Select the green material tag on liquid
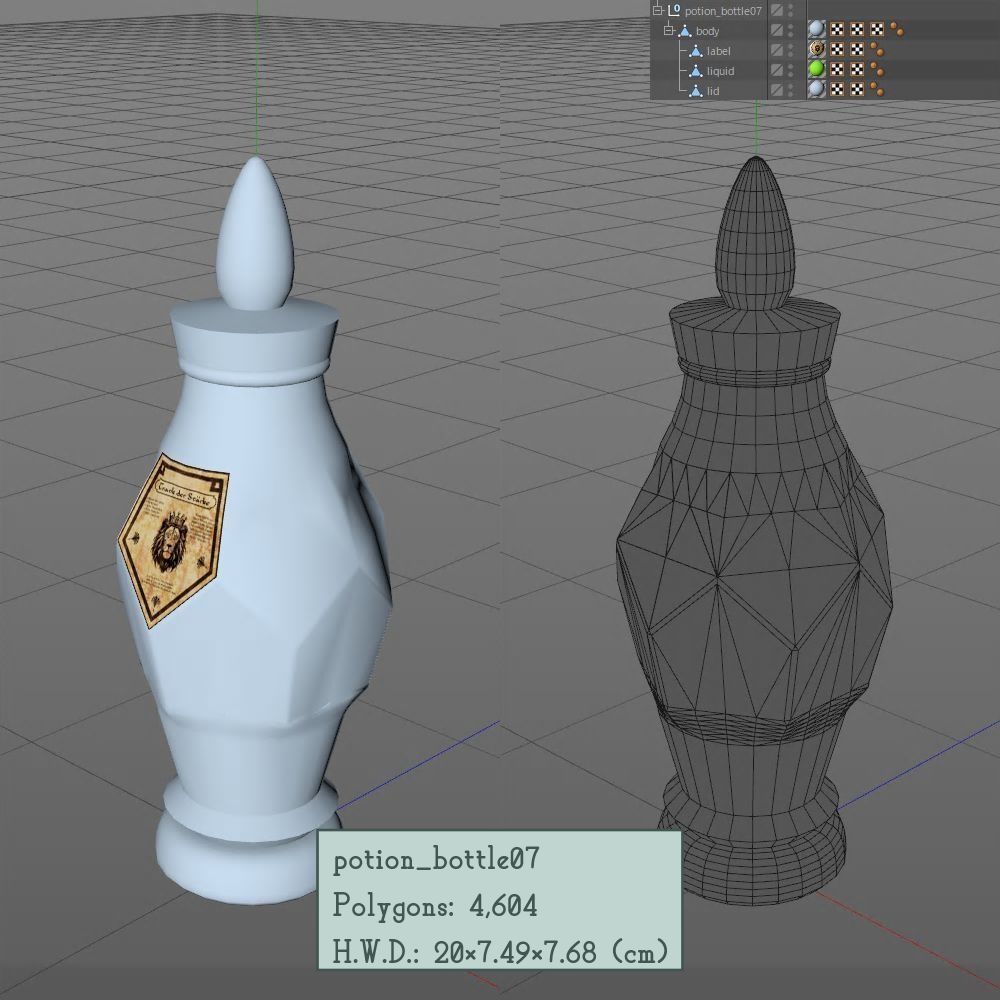The image size is (1000, 1000). pyautogui.click(x=817, y=69)
